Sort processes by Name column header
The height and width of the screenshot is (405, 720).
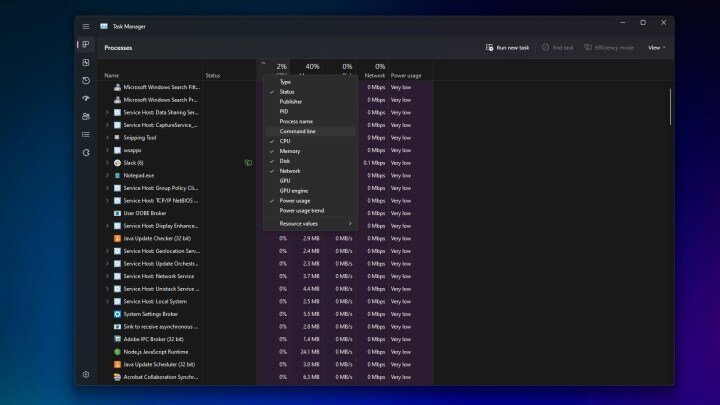(112, 75)
